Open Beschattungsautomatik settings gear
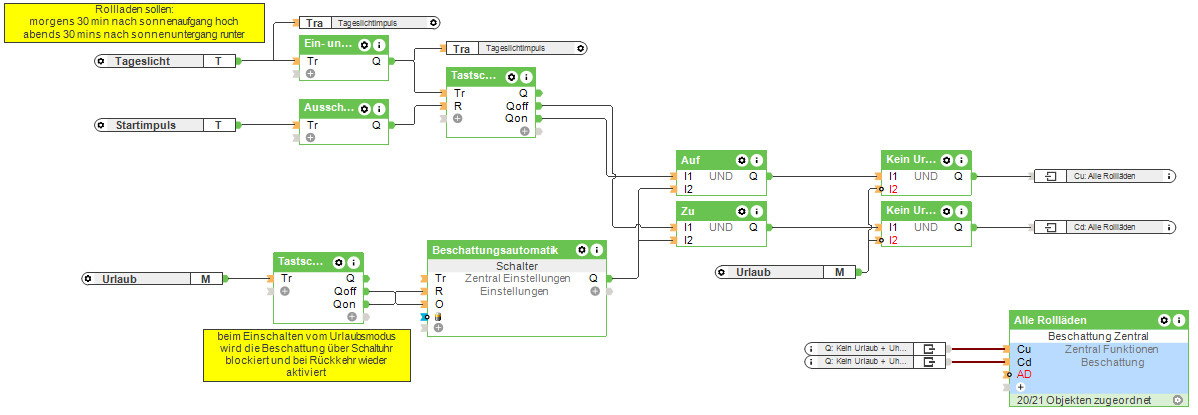The image size is (1198, 415). 581,250
